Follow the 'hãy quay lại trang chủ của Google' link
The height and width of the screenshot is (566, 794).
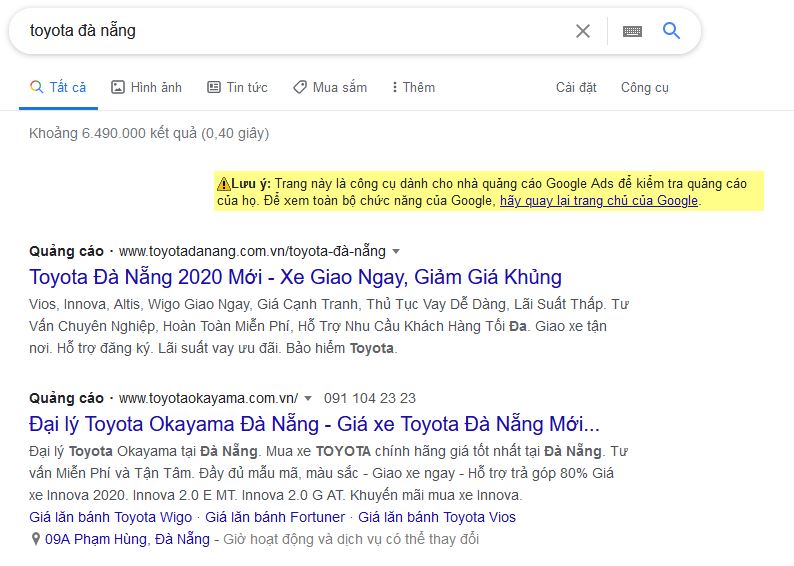pos(599,201)
